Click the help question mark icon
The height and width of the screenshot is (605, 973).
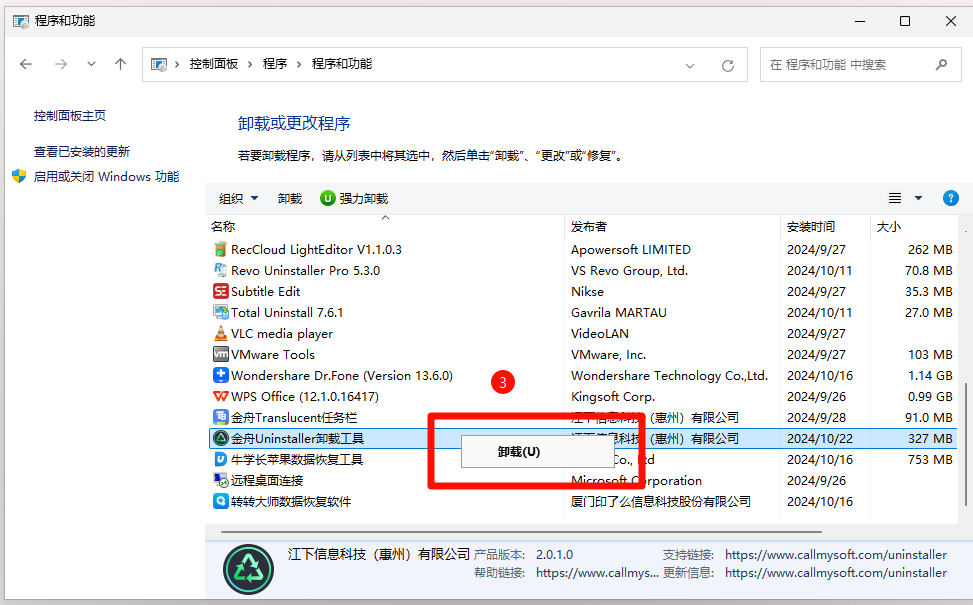(950, 199)
